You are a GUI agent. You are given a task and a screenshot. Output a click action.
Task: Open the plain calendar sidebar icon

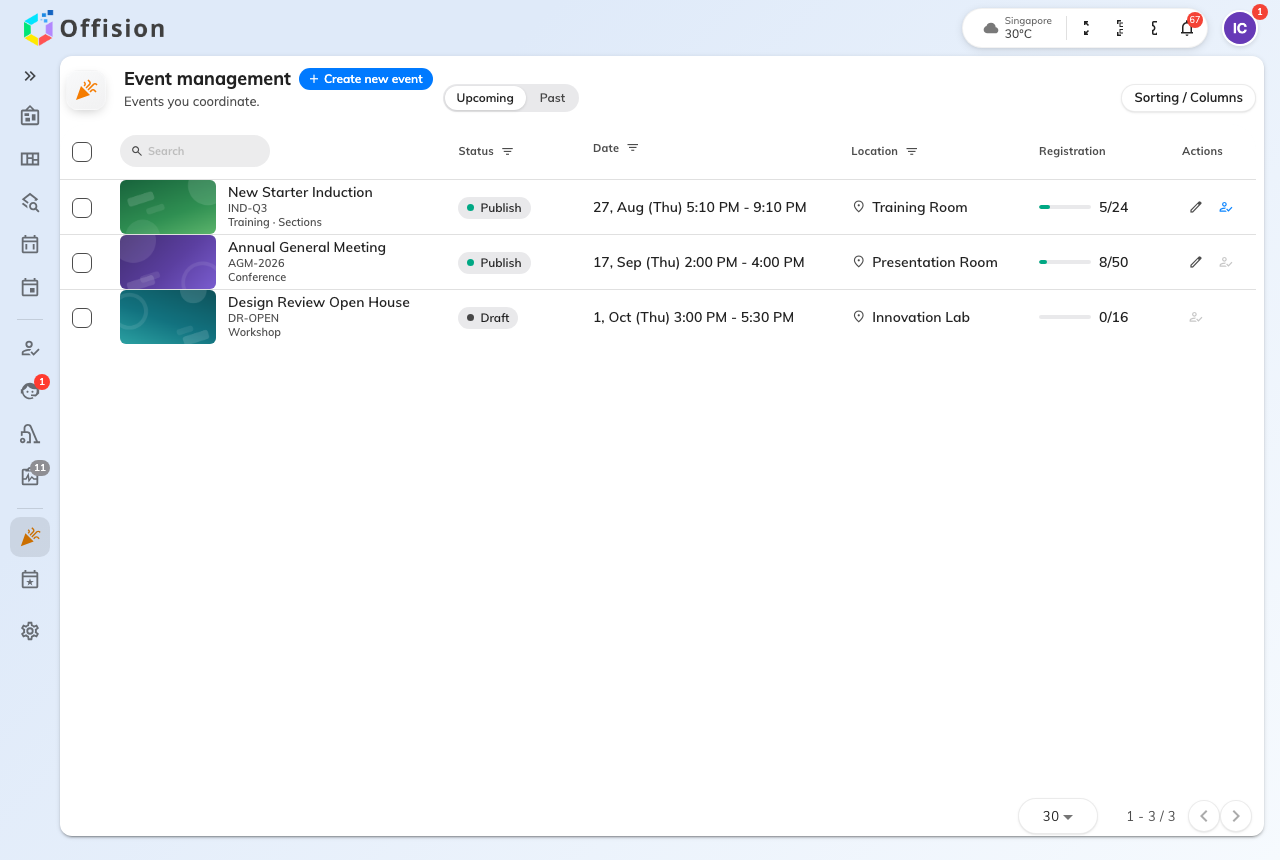tap(30, 244)
